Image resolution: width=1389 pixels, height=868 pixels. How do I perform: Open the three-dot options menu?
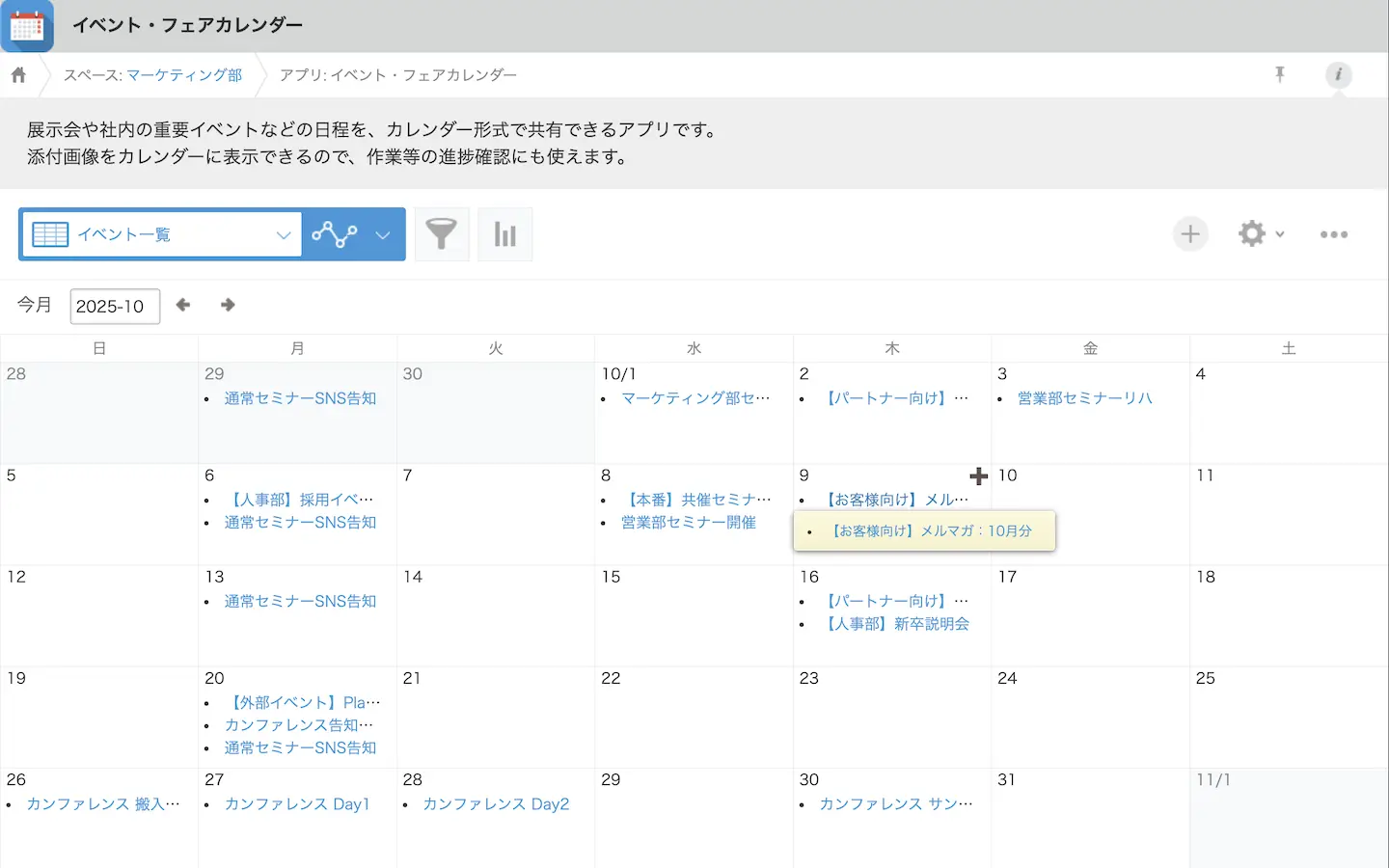[1334, 234]
